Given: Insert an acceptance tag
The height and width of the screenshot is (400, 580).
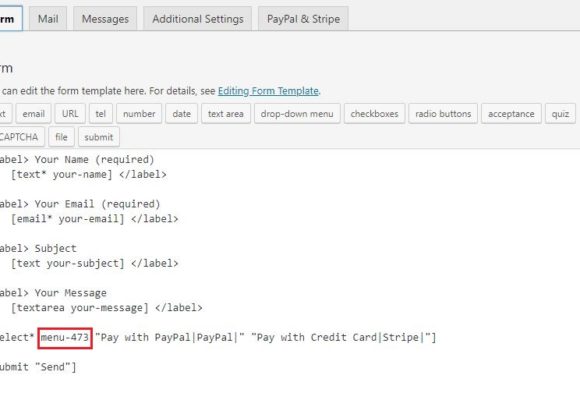Looking at the screenshot, I should coord(511,114).
